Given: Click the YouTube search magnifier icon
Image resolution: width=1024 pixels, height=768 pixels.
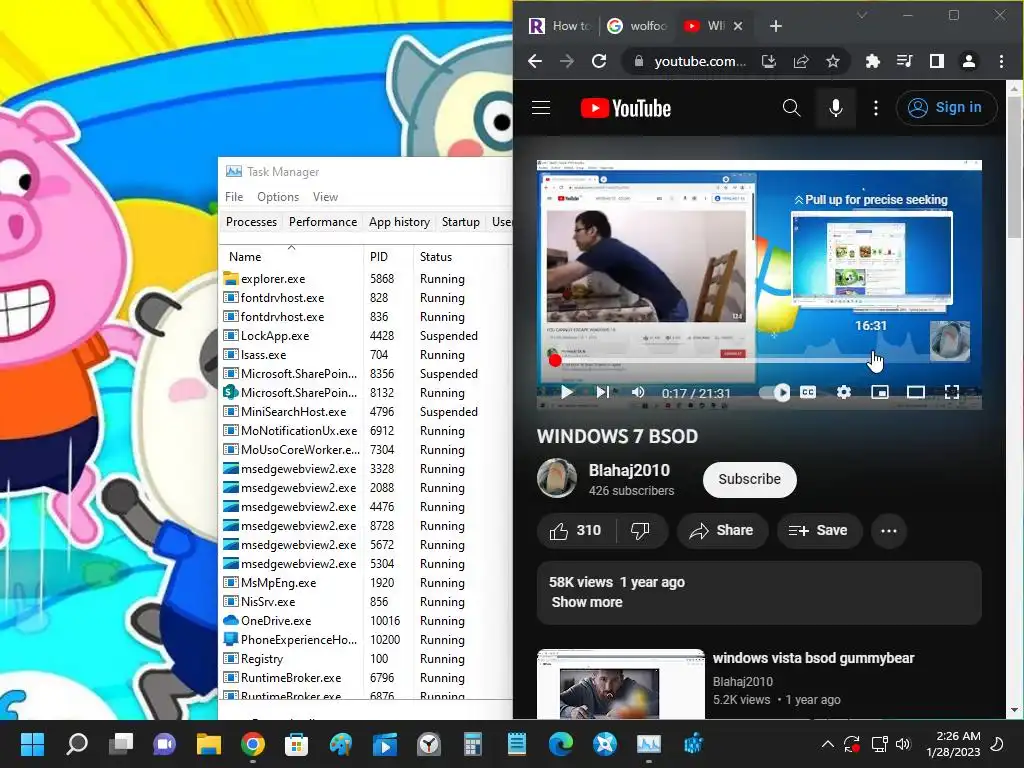Looking at the screenshot, I should coord(792,108).
